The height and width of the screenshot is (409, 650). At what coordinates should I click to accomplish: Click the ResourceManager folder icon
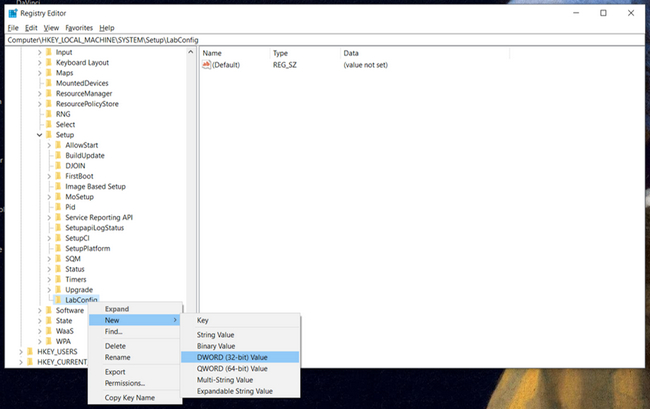pyautogui.click(x=49, y=93)
